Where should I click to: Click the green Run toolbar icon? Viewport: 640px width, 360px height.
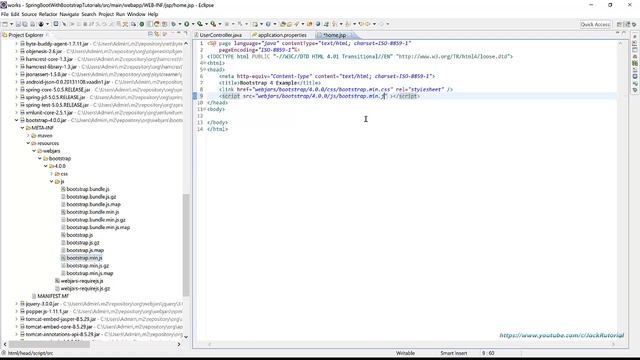tap(187, 24)
